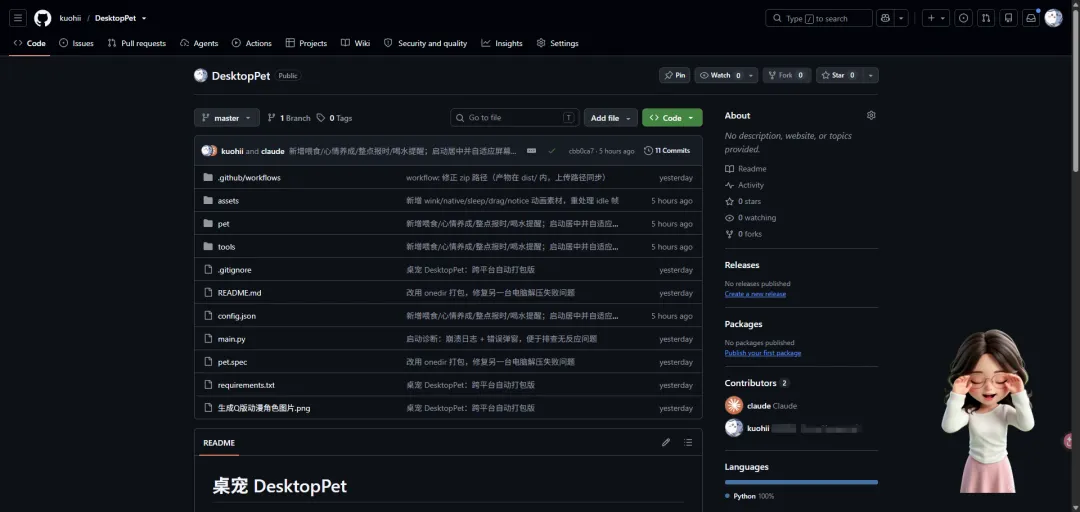Image resolution: width=1080 pixels, height=512 pixels.
Task: Expand the Star lists dropdown arrow
Action: point(871,75)
